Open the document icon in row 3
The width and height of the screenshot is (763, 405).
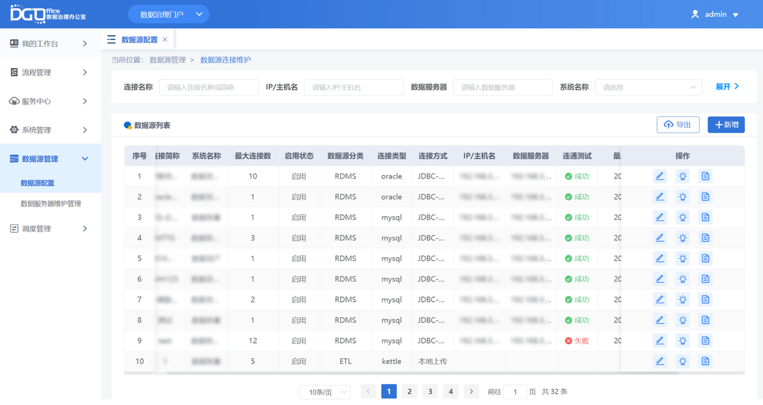[x=706, y=217]
